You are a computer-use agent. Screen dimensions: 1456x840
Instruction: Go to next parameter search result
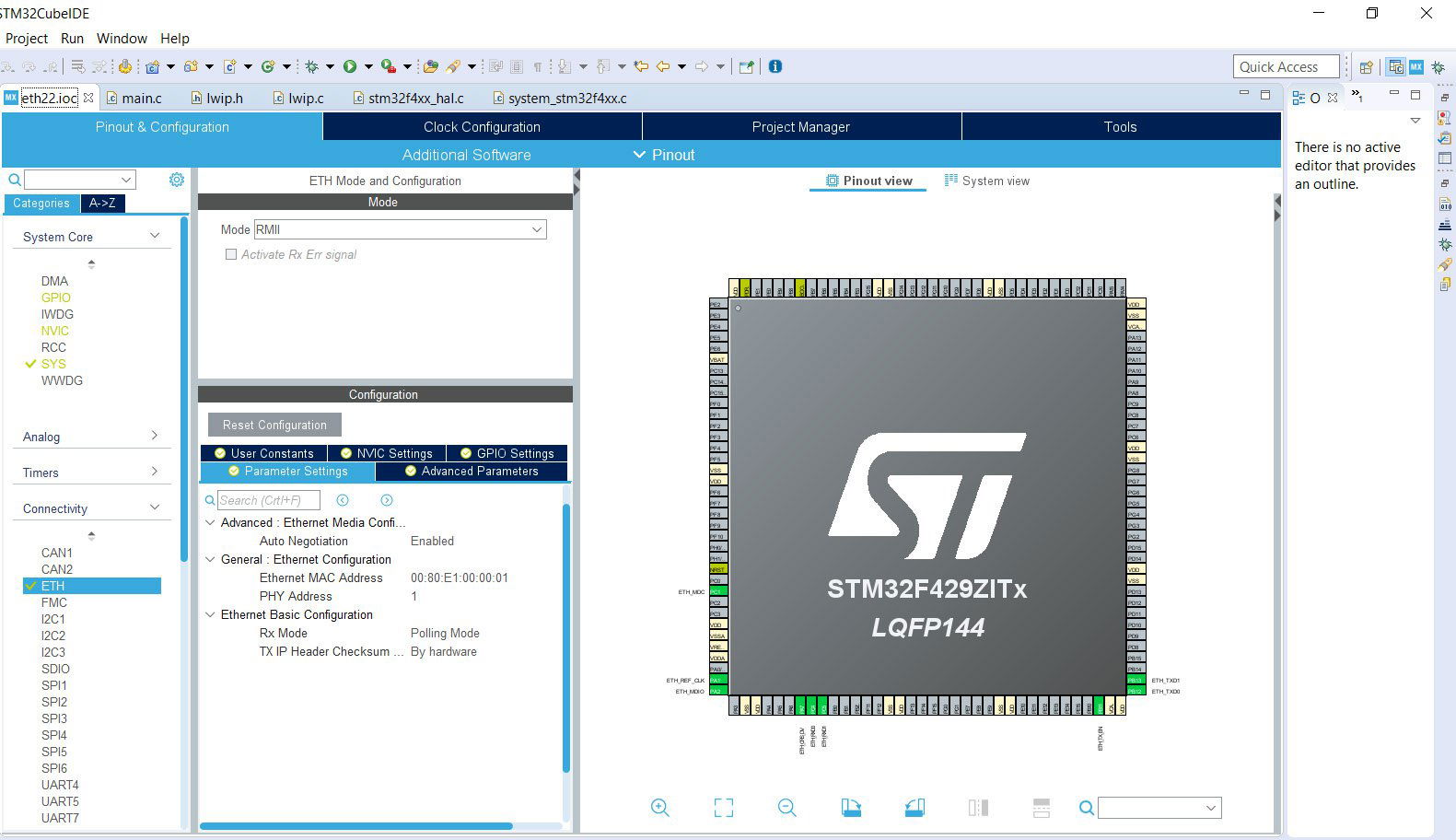[x=387, y=500]
